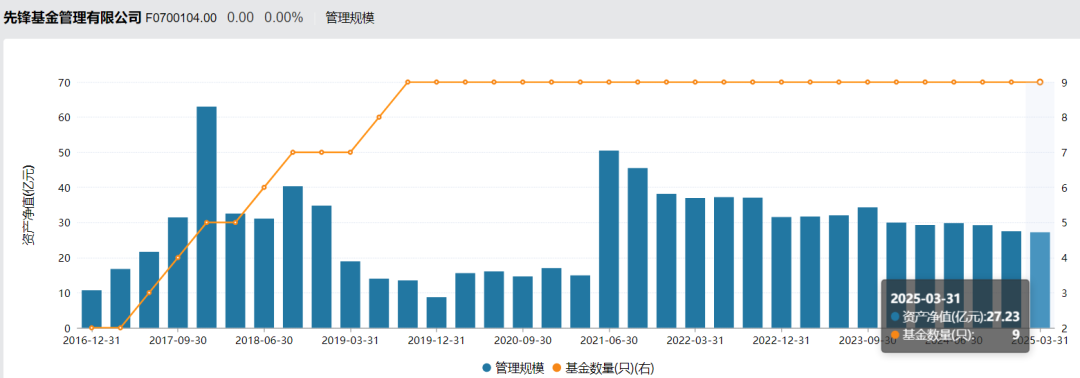Select the highlighted 2025-03-31 bar
This screenshot has height=378, width=1080.
click(1040, 280)
